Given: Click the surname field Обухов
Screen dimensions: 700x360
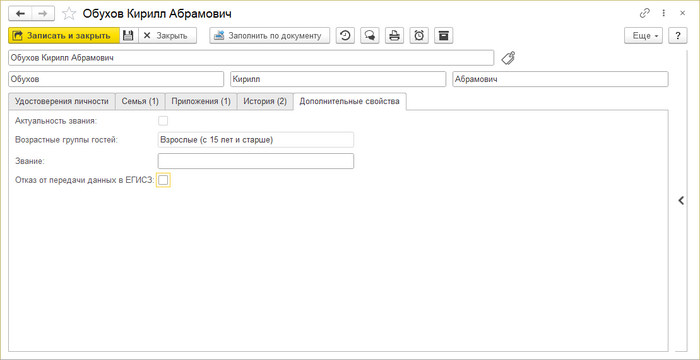Looking at the screenshot, I should (x=116, y=80).
